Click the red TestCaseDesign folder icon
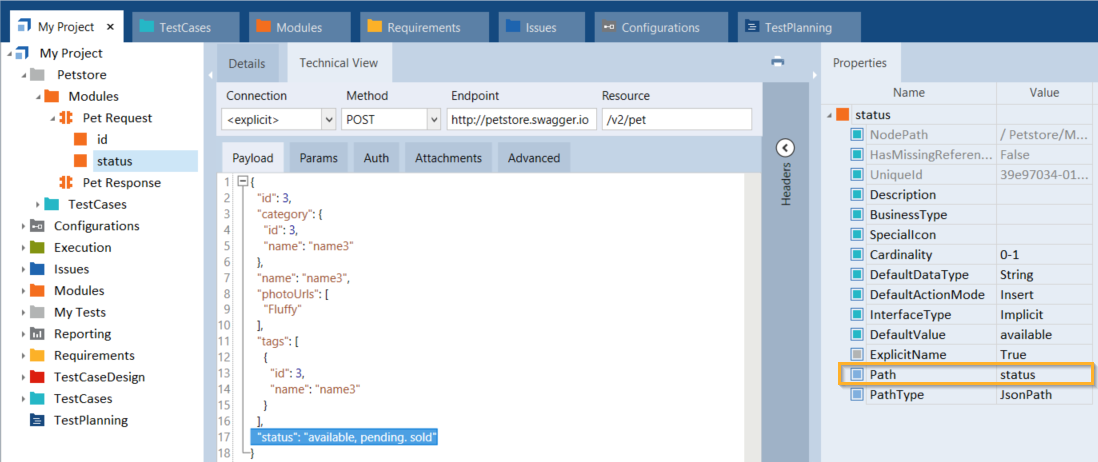This screenshot has height=462, width=1098. [37, 377]
